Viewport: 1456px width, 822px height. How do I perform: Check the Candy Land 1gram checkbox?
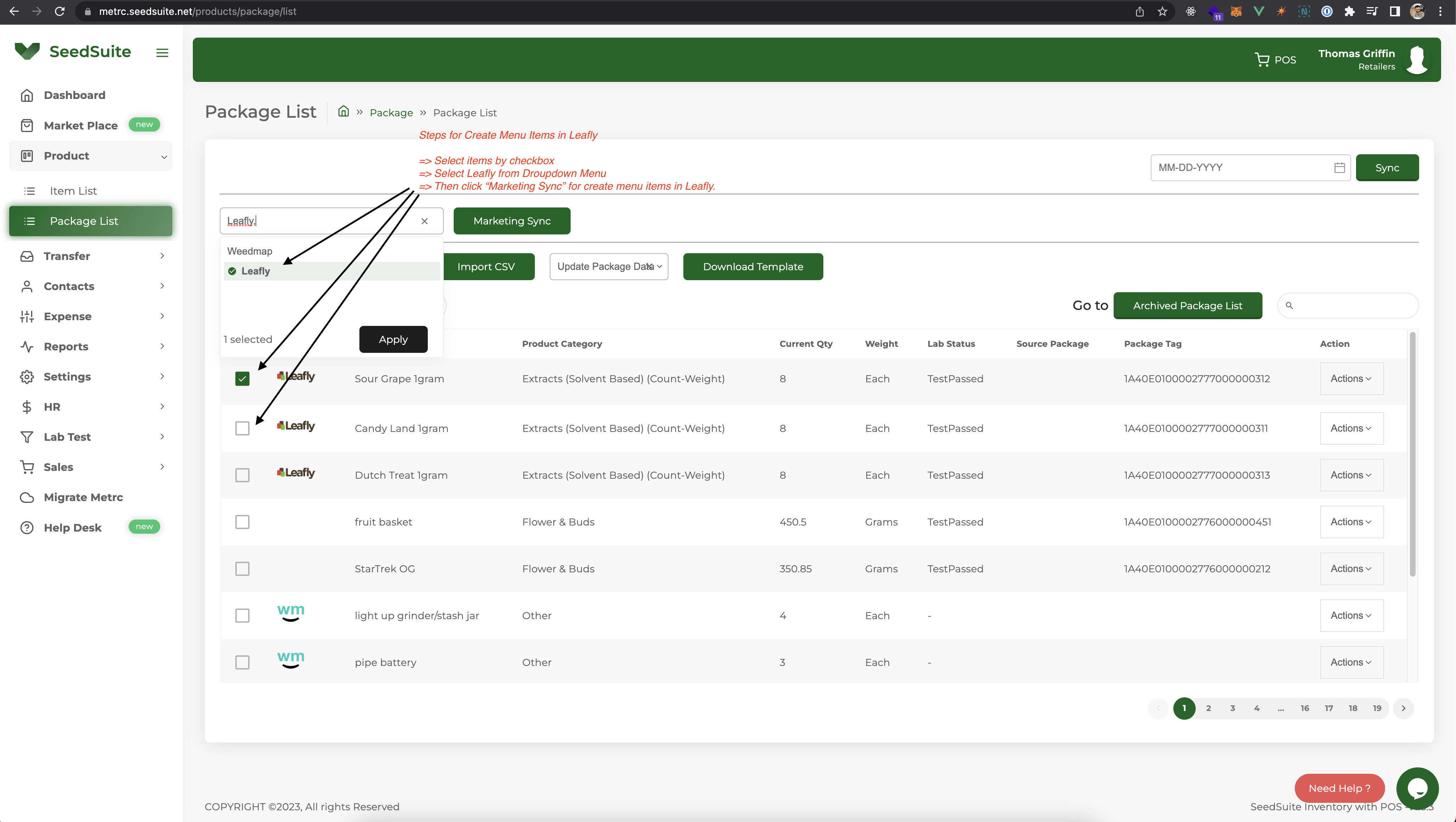tap(242, 428)
